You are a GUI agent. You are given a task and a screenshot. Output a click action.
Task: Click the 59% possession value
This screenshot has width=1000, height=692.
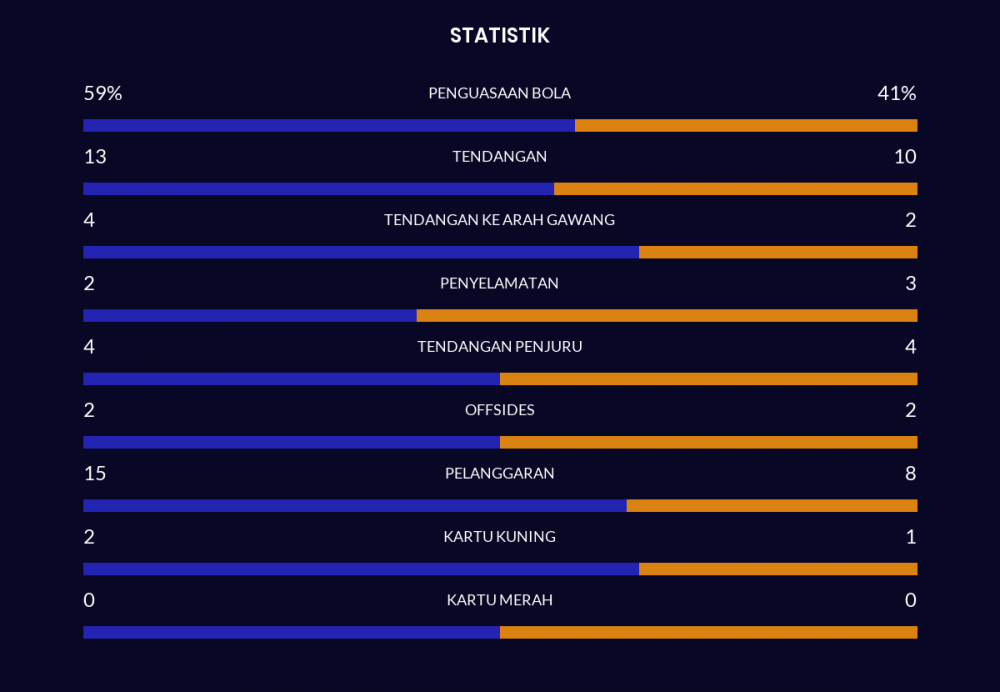pos(102,93)
